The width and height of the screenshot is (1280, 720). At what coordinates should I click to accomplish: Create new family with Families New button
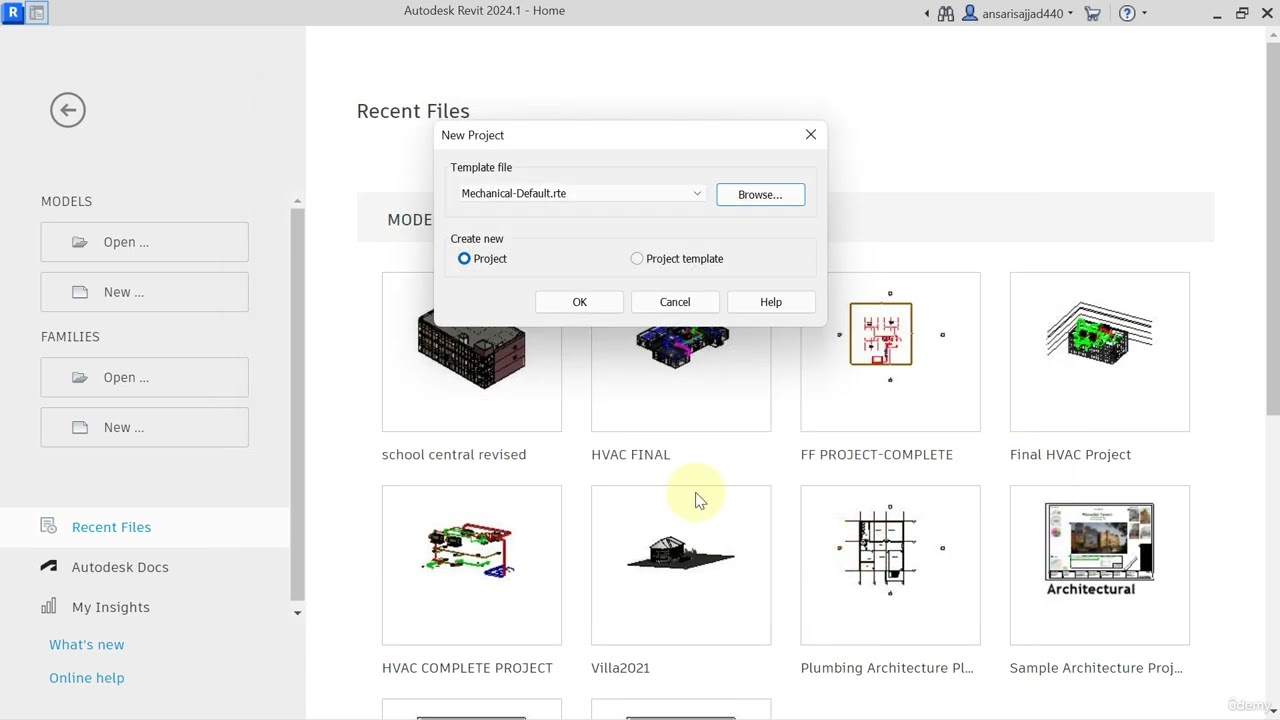(x=145, y=427)
